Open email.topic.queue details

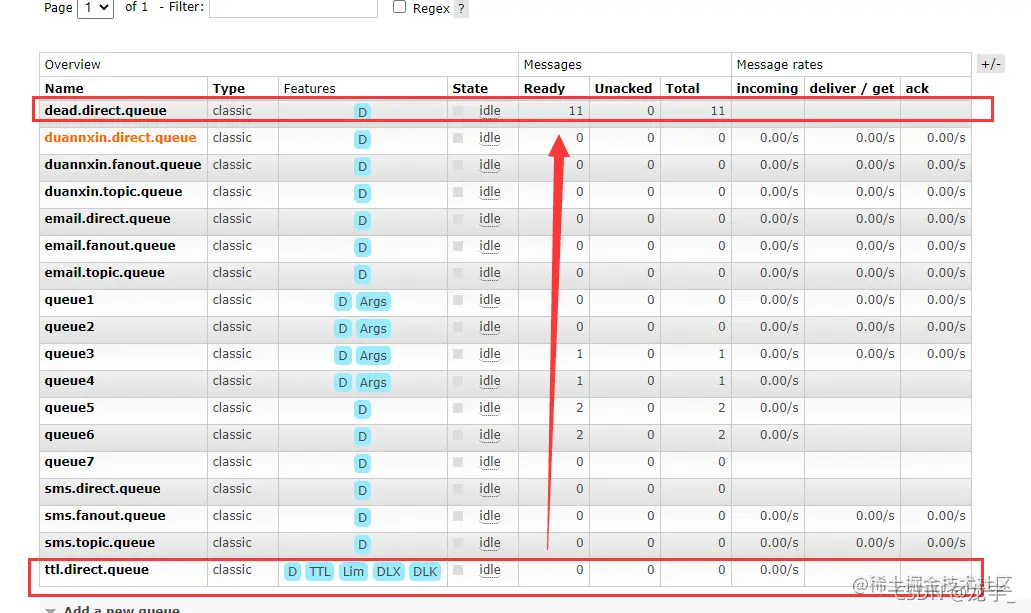coord(105,272)
